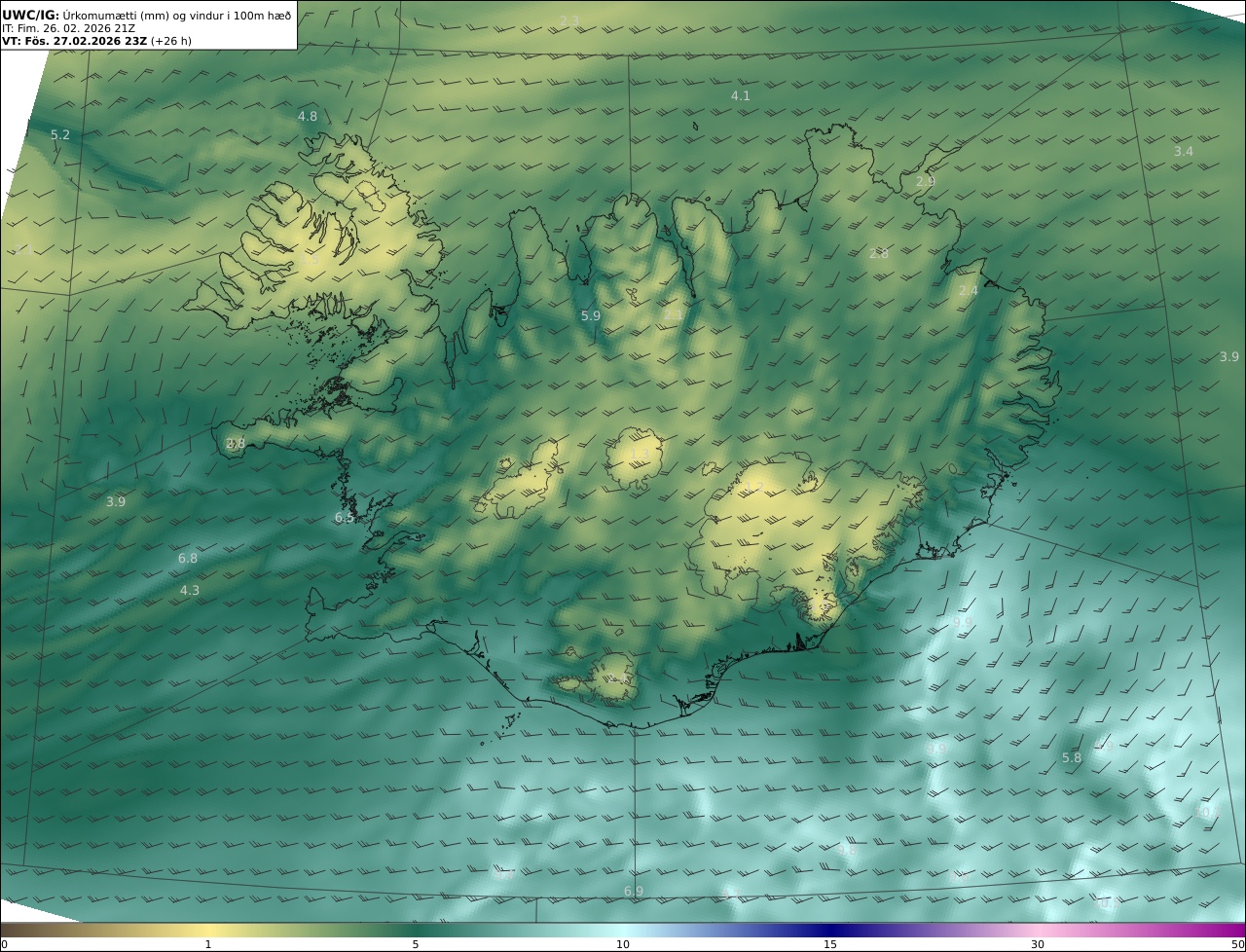The image size is (1246, 952).
Task: Click the "VT: Fös. 27.02.2026 23Z" line
Action: (74, 42)
